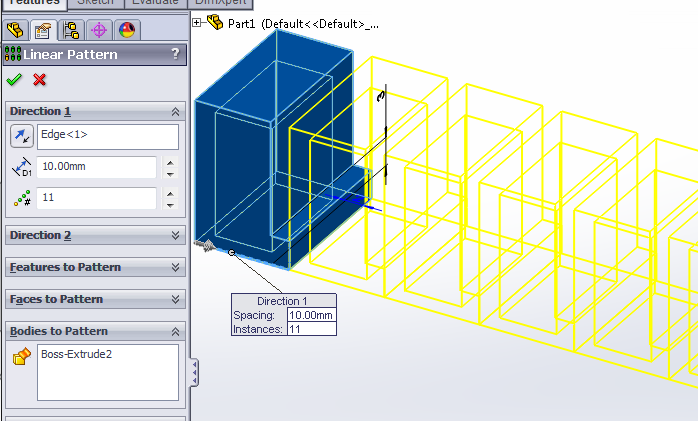Click the Linear Pattern title icon
698x421 pixels.
coord(13,54)
